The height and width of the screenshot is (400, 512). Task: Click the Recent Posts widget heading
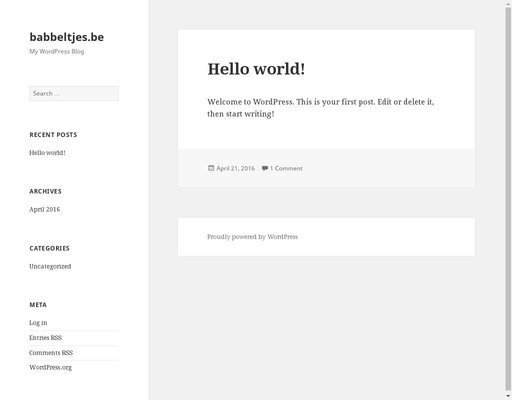pos(53,135)
